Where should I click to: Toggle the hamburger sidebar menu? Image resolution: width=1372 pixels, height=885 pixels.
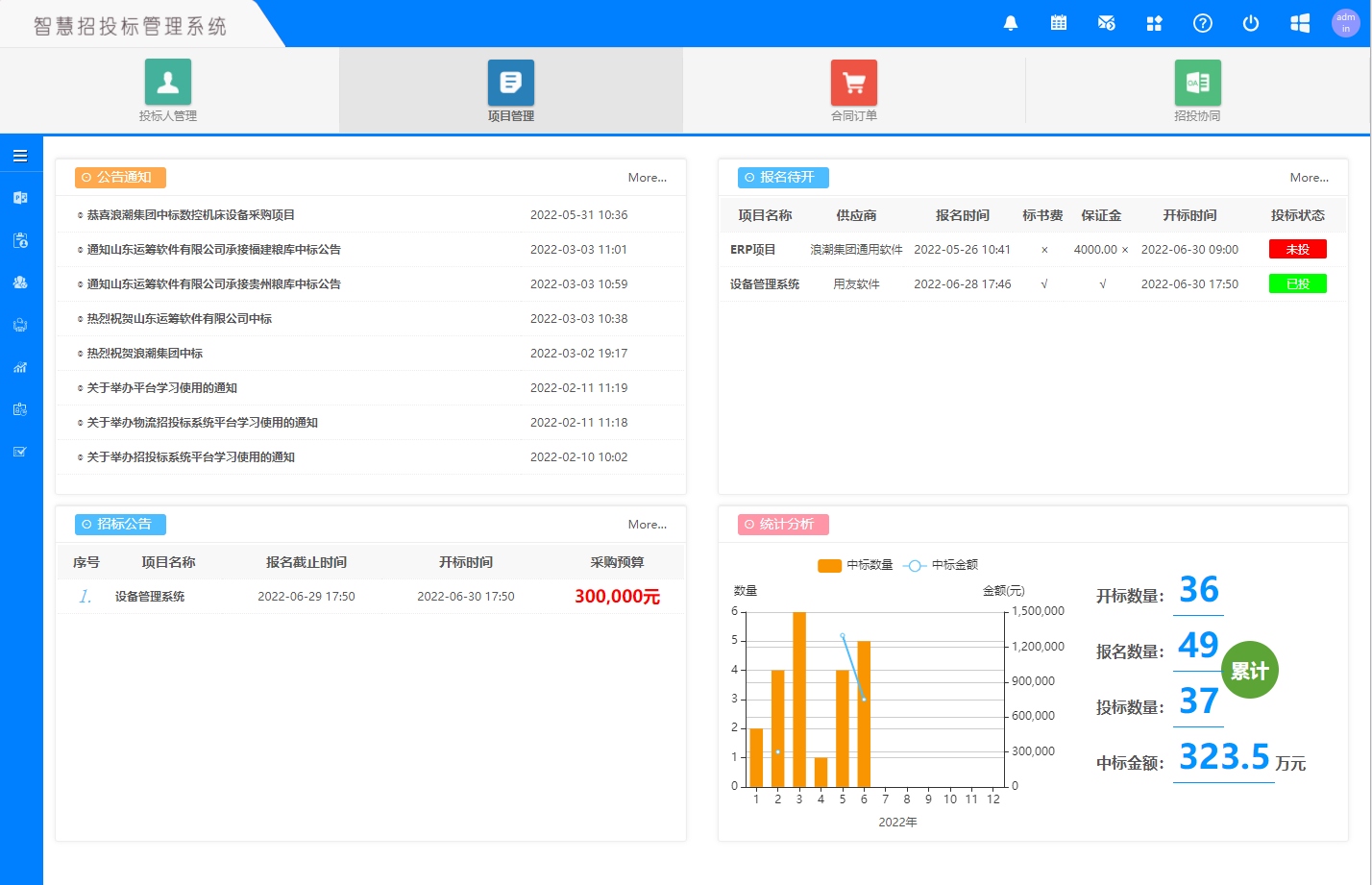20,156
